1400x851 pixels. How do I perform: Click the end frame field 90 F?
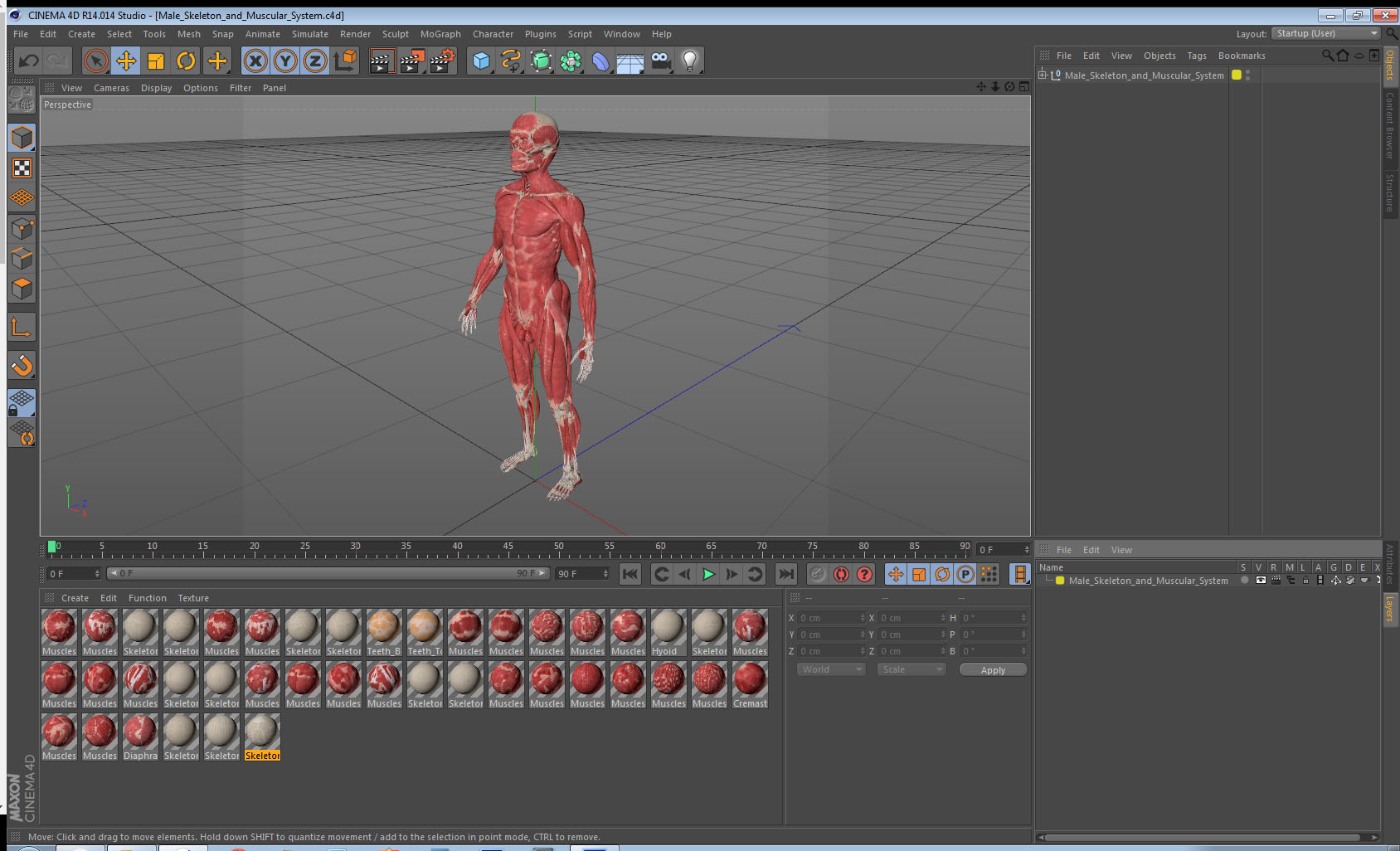click(582, 574)
